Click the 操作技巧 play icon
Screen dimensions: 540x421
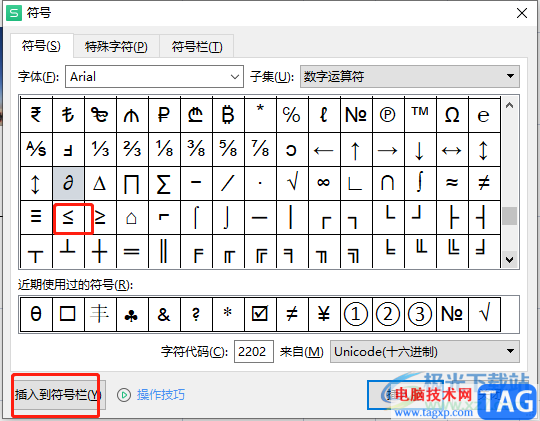(x=124, y=395)
